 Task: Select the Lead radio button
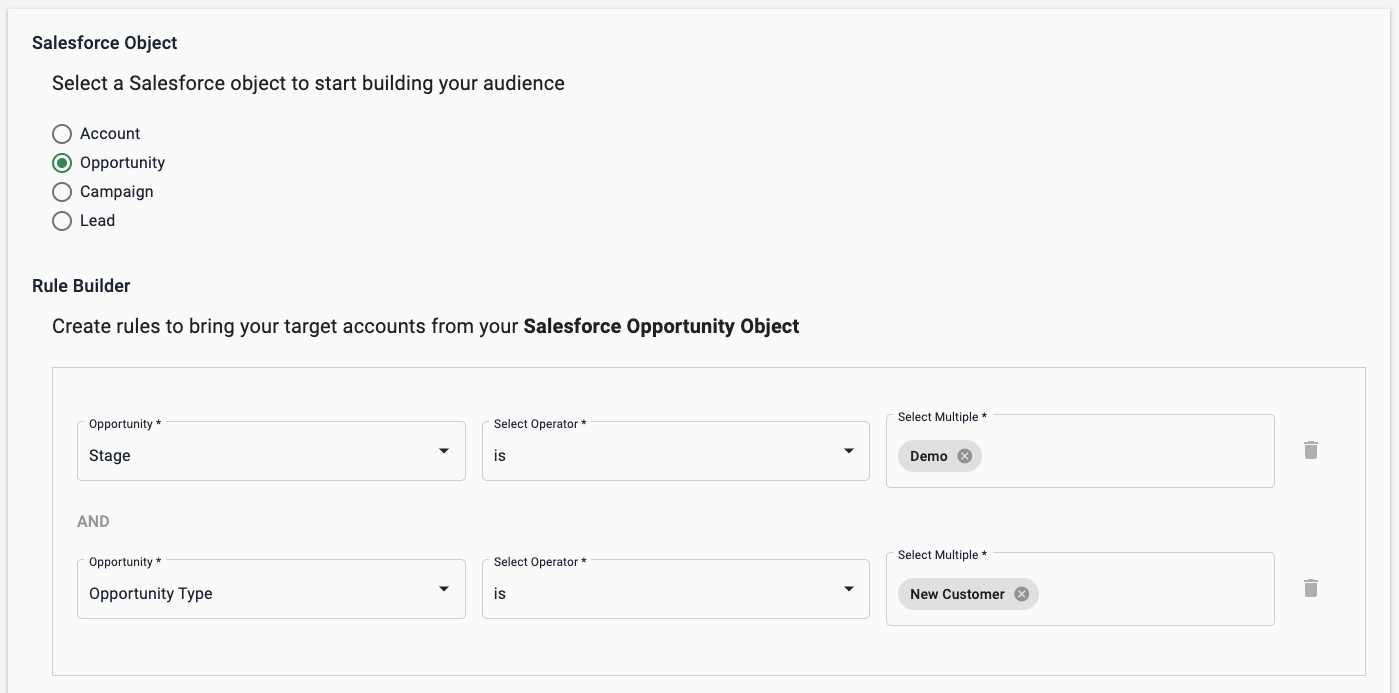click(x=62, y=221)
